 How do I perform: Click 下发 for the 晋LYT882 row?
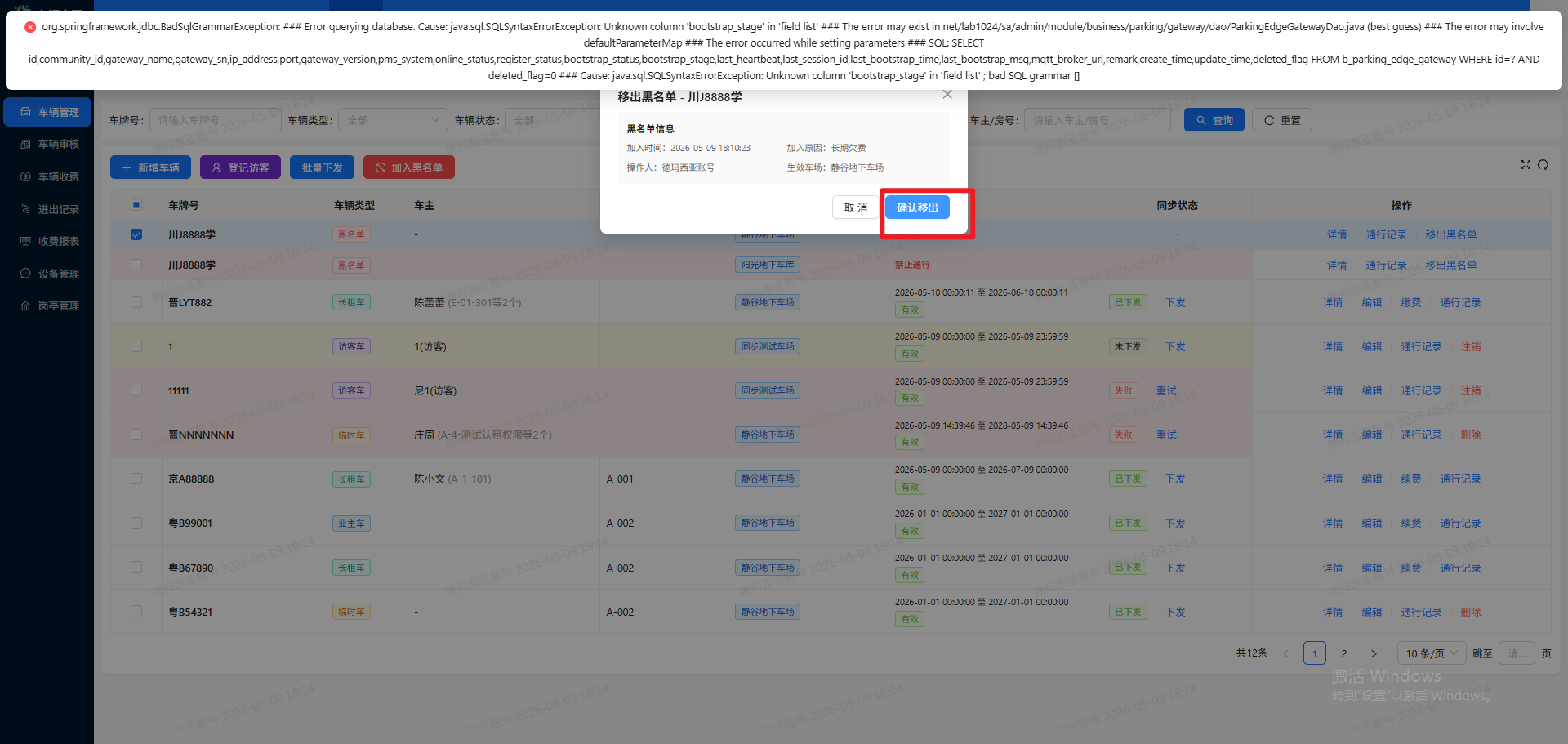[x=1175, y=302]
